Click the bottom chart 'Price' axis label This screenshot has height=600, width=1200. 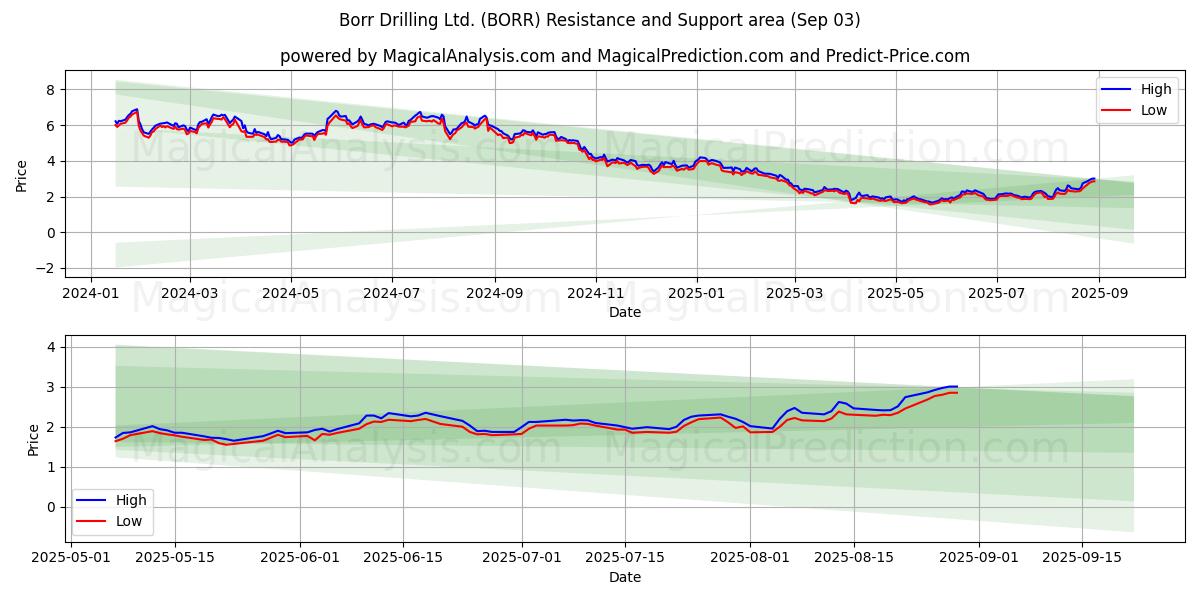tap(34, 439)
